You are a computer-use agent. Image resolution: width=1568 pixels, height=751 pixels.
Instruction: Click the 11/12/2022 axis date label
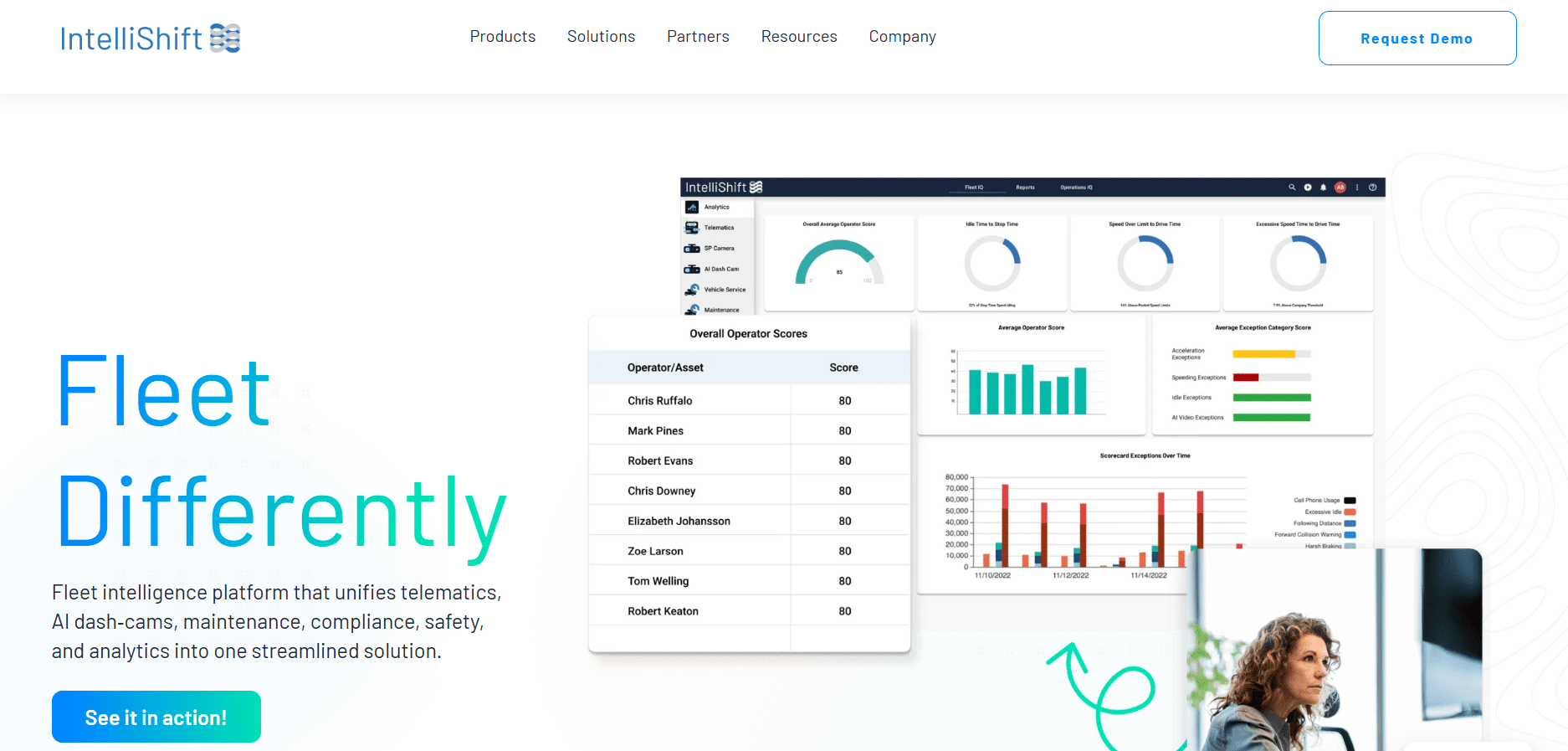(1071, 575)
